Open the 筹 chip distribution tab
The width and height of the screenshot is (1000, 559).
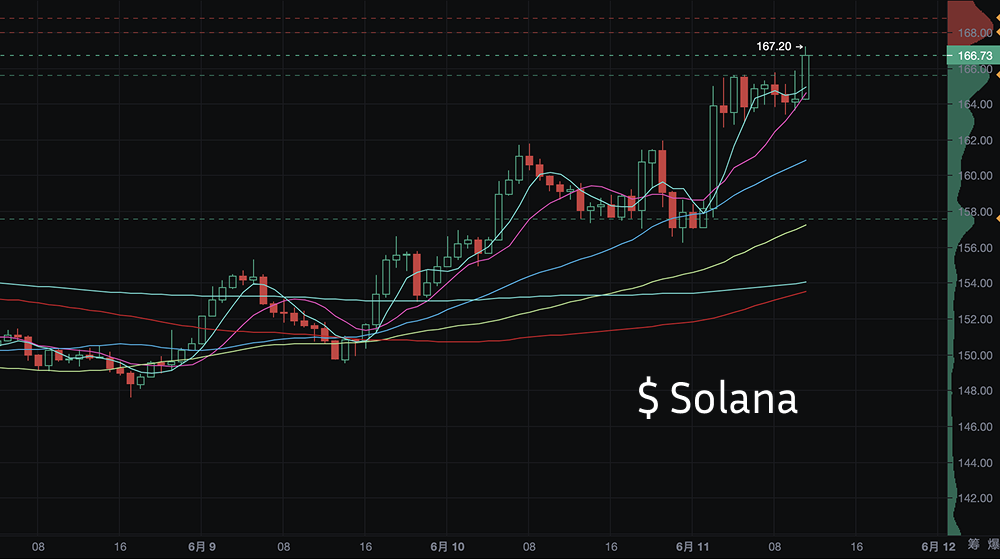tap(973, 546)
